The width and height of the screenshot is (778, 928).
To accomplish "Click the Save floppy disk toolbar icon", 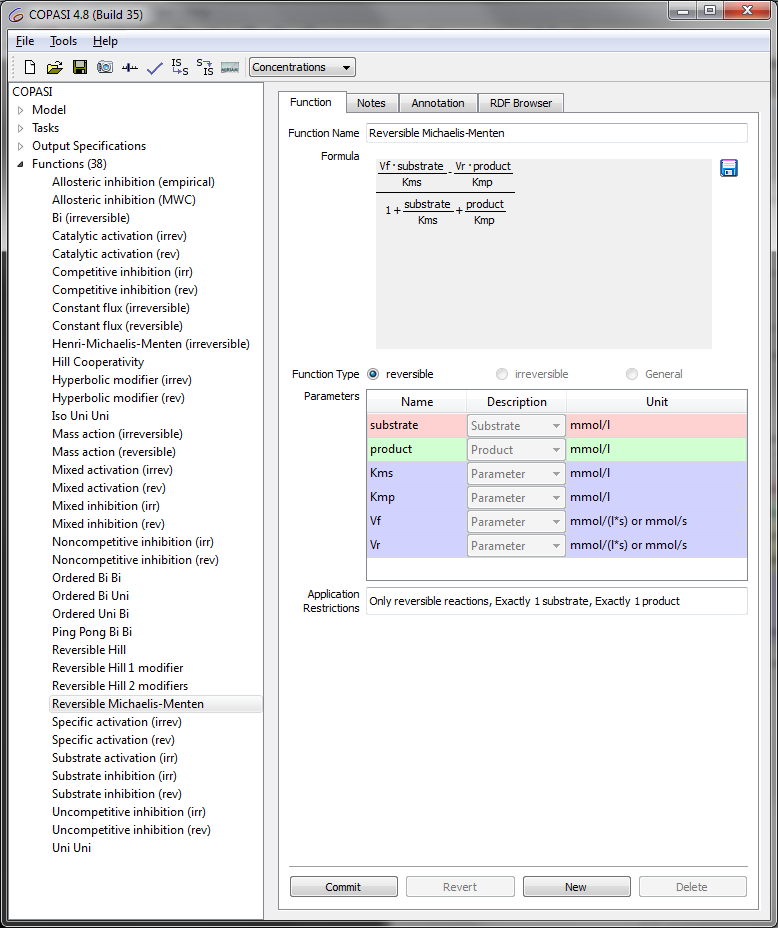I will point(79,67).
